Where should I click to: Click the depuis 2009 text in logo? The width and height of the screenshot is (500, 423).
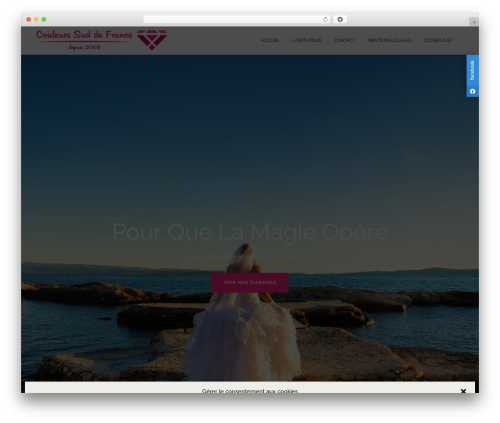click(x=84, y=47)
